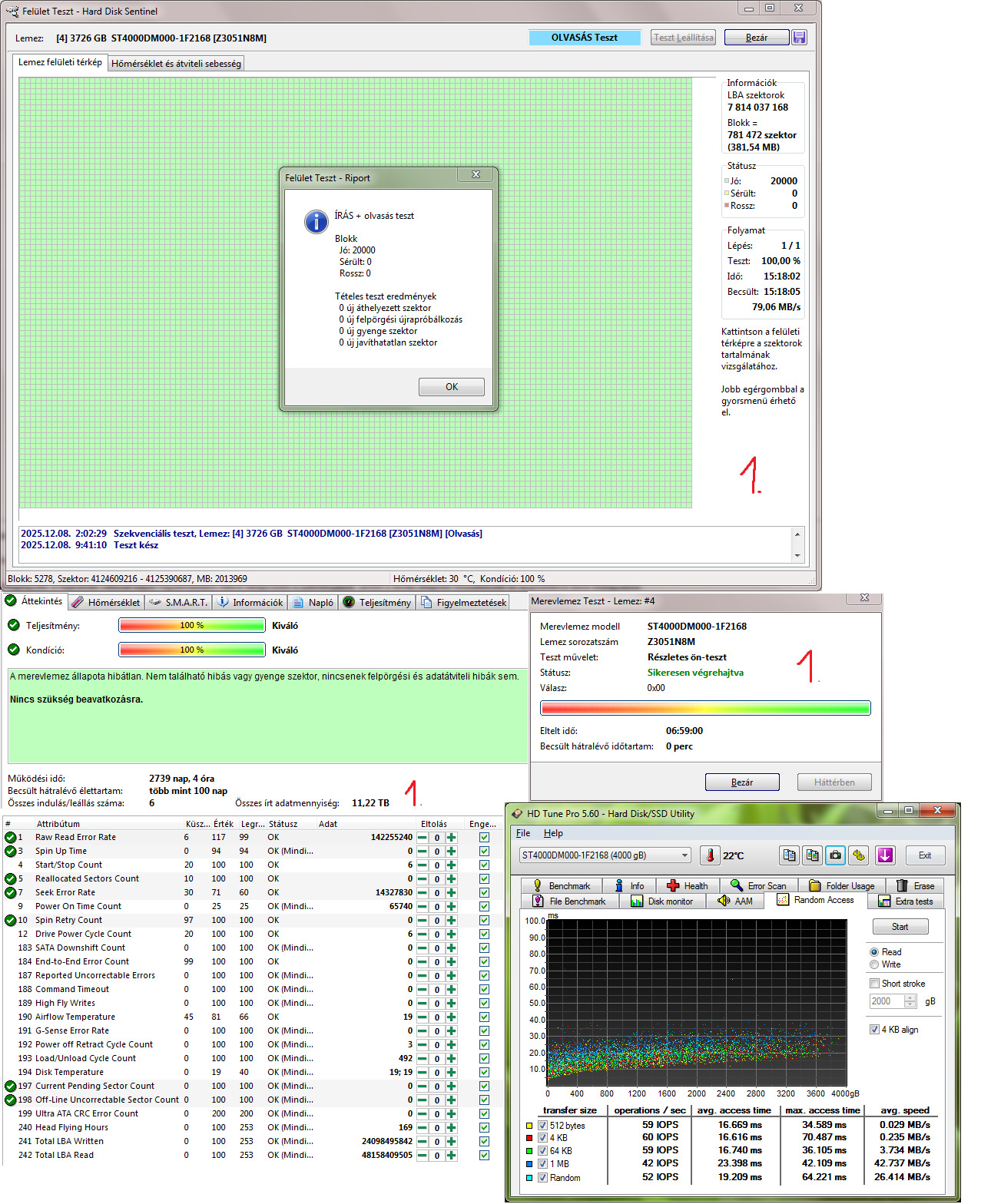Switch to S.M.A.R.T. tab
Image resolution: width=991 pixels, height=1204 pixels.
click(x=178, y=603)
